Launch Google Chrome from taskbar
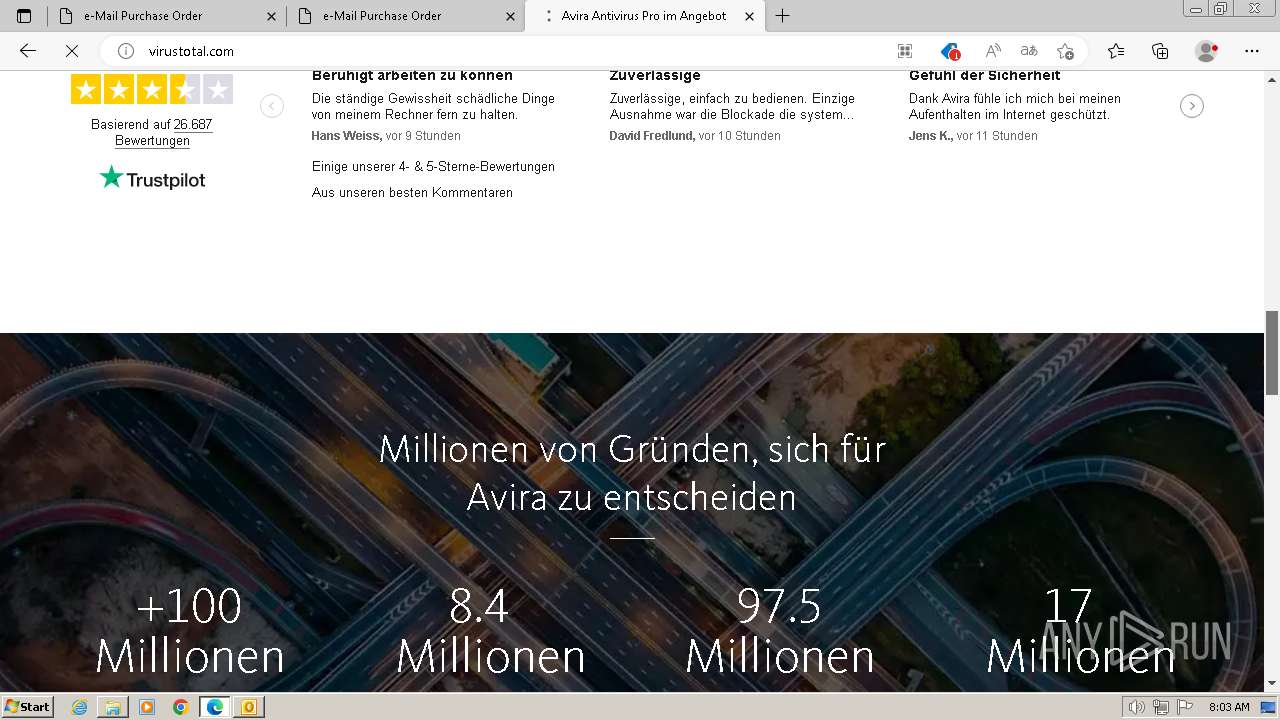 [x=181, y=707]
